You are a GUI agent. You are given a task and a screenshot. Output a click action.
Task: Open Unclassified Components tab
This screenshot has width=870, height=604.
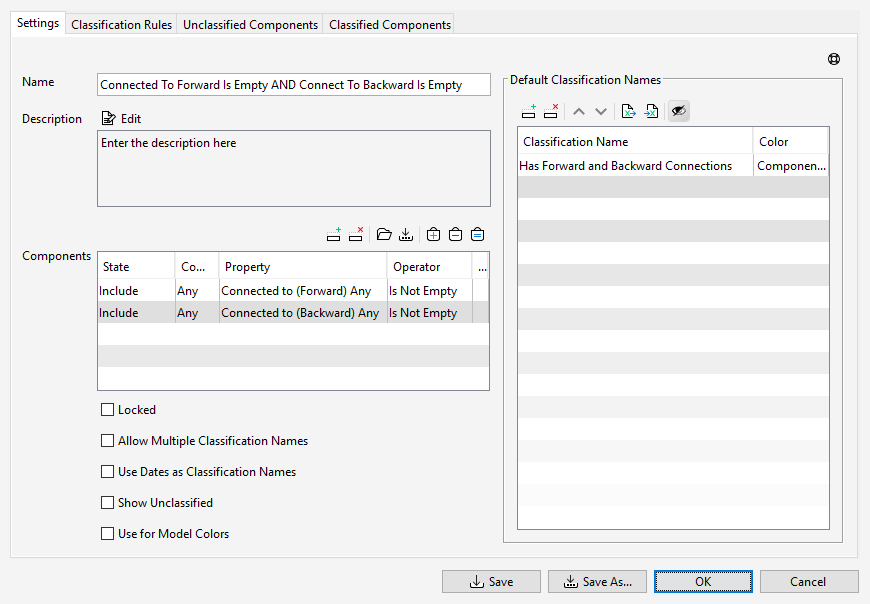tap(250, 25)
